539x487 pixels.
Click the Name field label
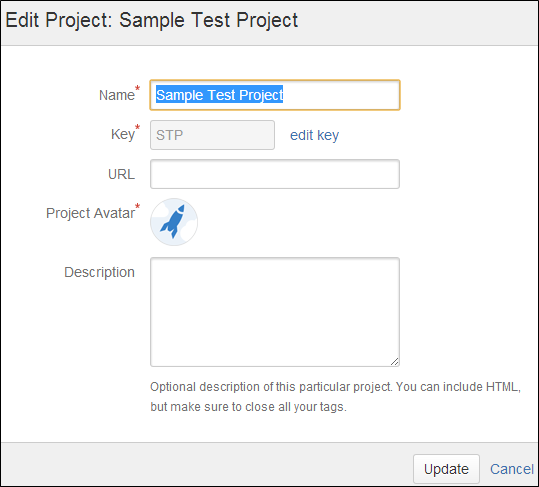pyautogui.click(x=117, y=95)
